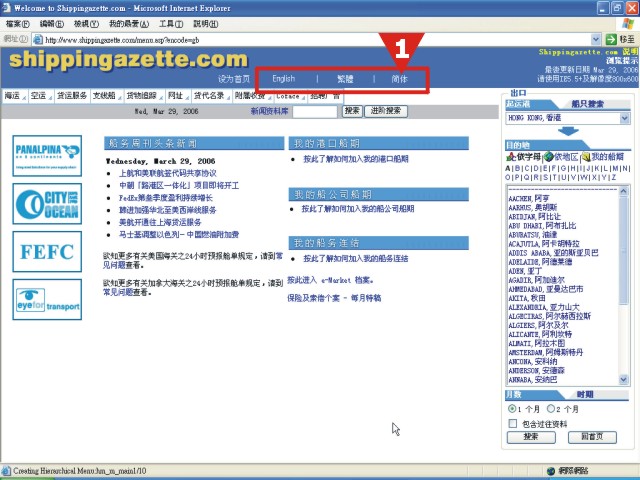Image resolution: width=640 pixels, height=480 pixels.
Task: Open the 支线船 navigation menu
Action: (107, 96)
